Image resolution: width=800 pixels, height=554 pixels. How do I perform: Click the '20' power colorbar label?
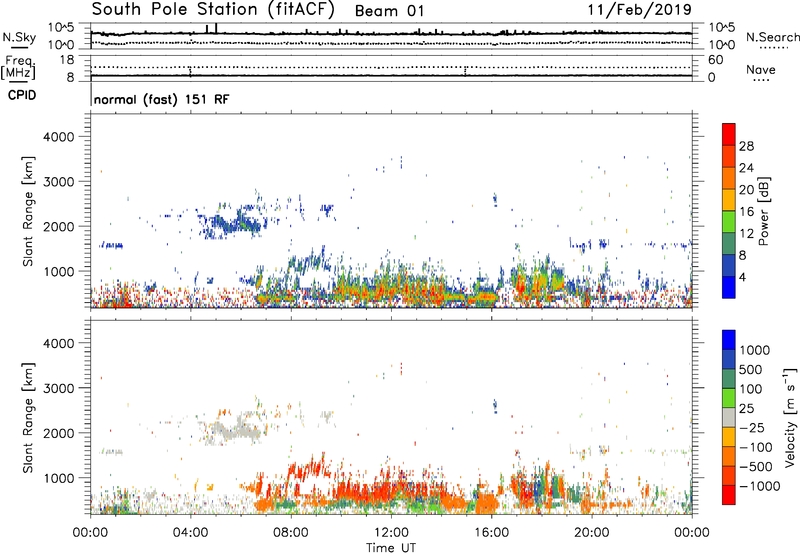(746, 190)
